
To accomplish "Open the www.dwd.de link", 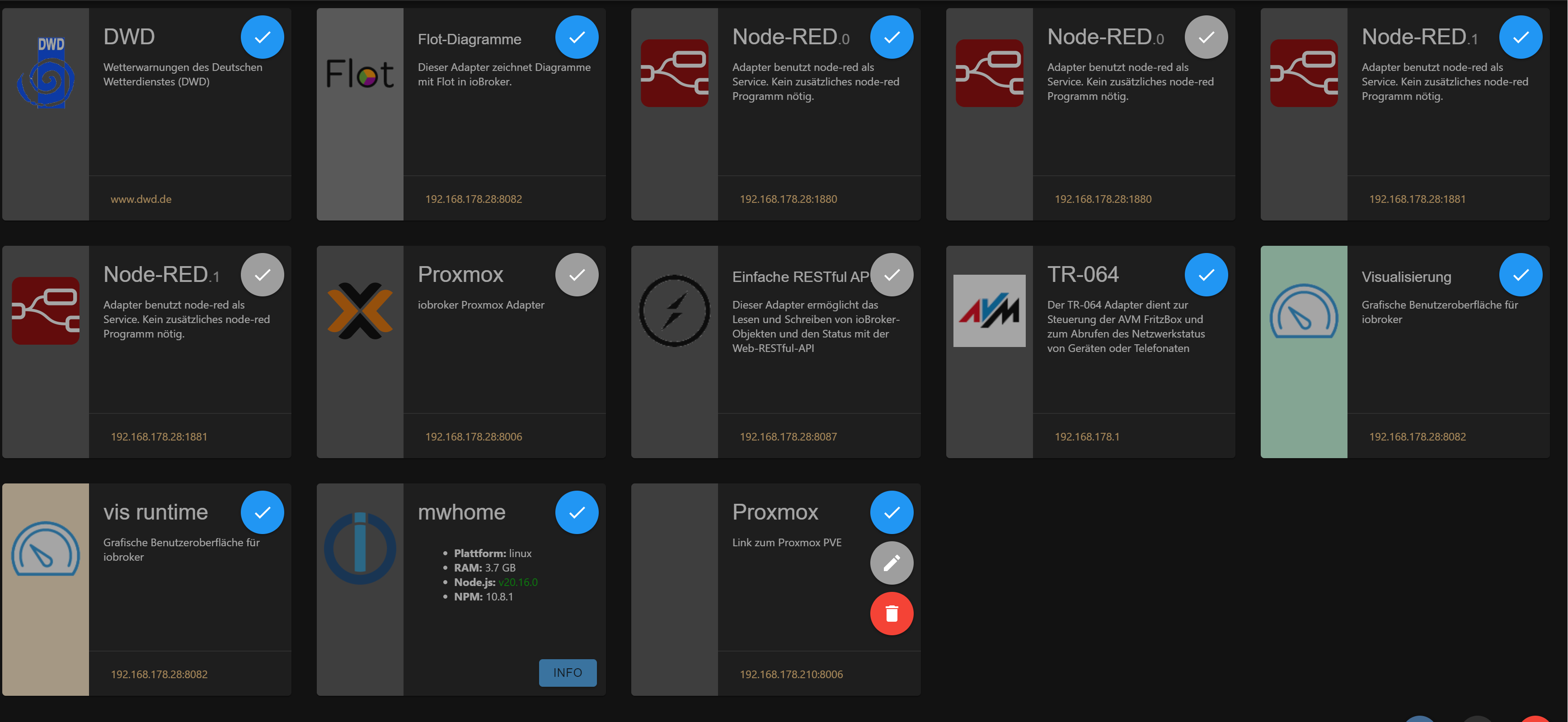I will coord(141,199).
